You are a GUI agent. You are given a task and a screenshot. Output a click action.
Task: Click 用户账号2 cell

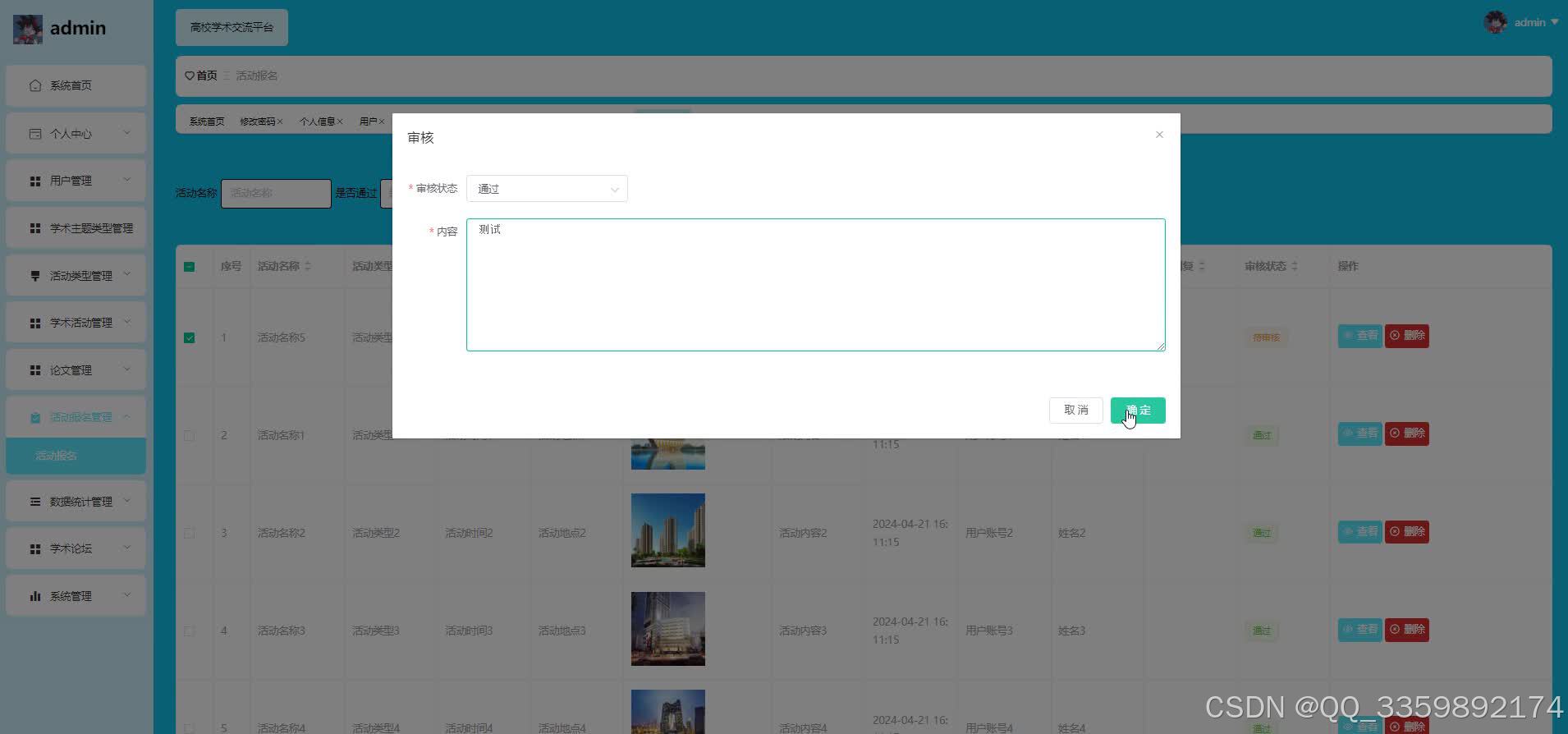point(988,533)
